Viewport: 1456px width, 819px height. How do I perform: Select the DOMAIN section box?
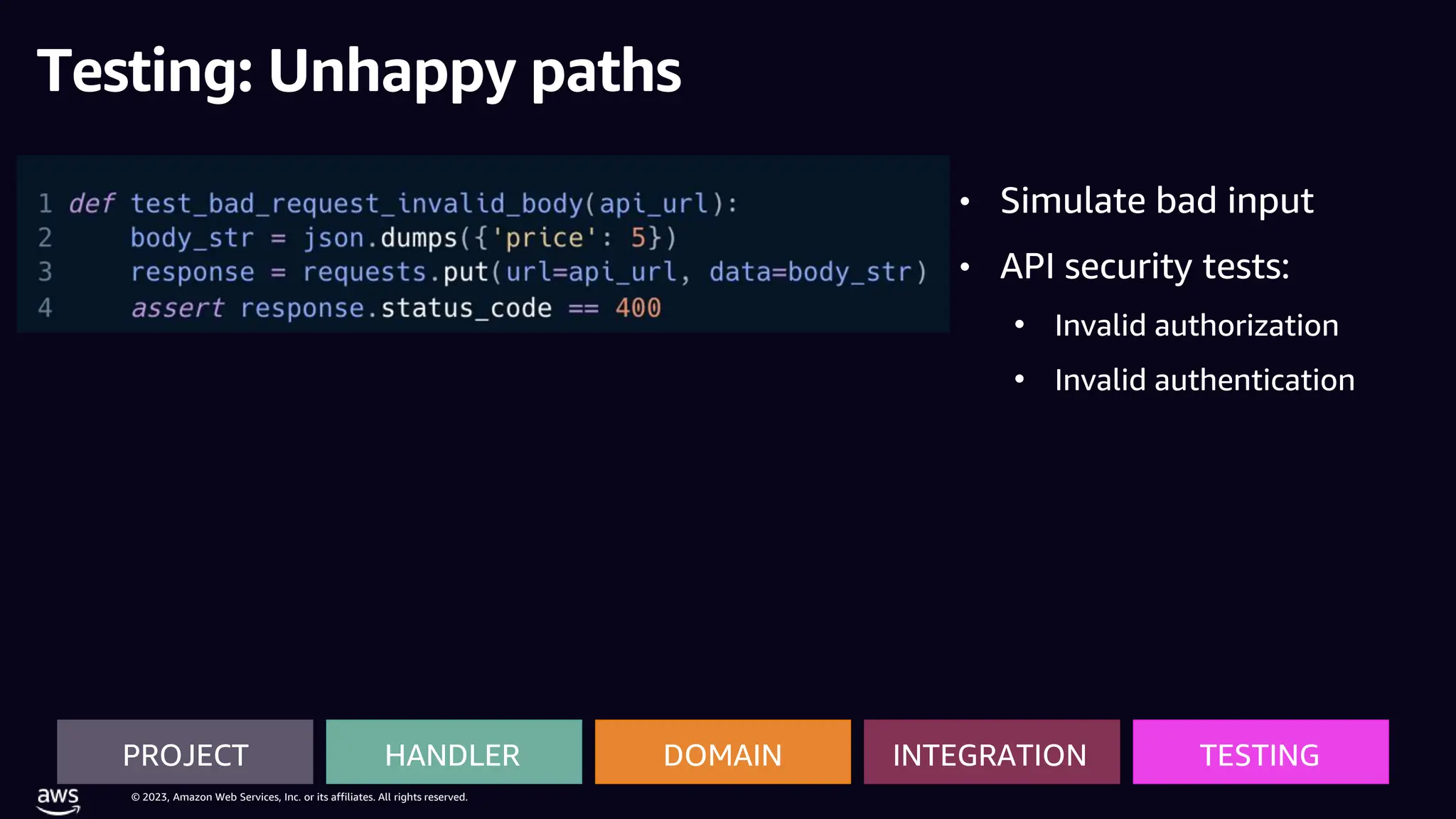click(x=722, y=751)
